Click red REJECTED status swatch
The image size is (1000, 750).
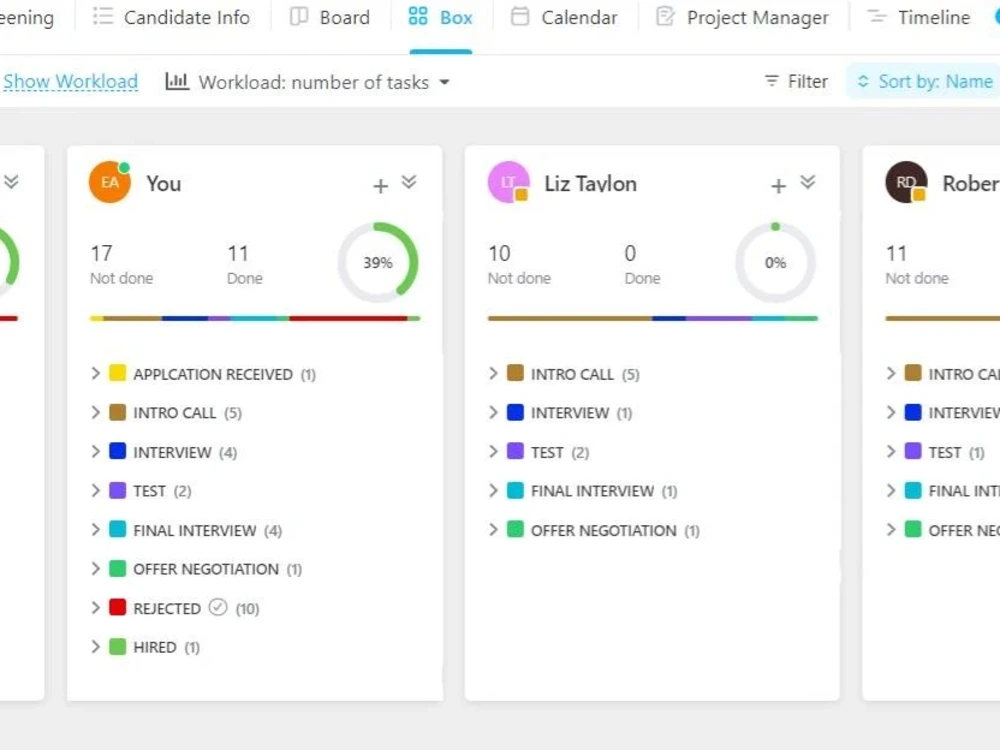(x=117, y=607)
